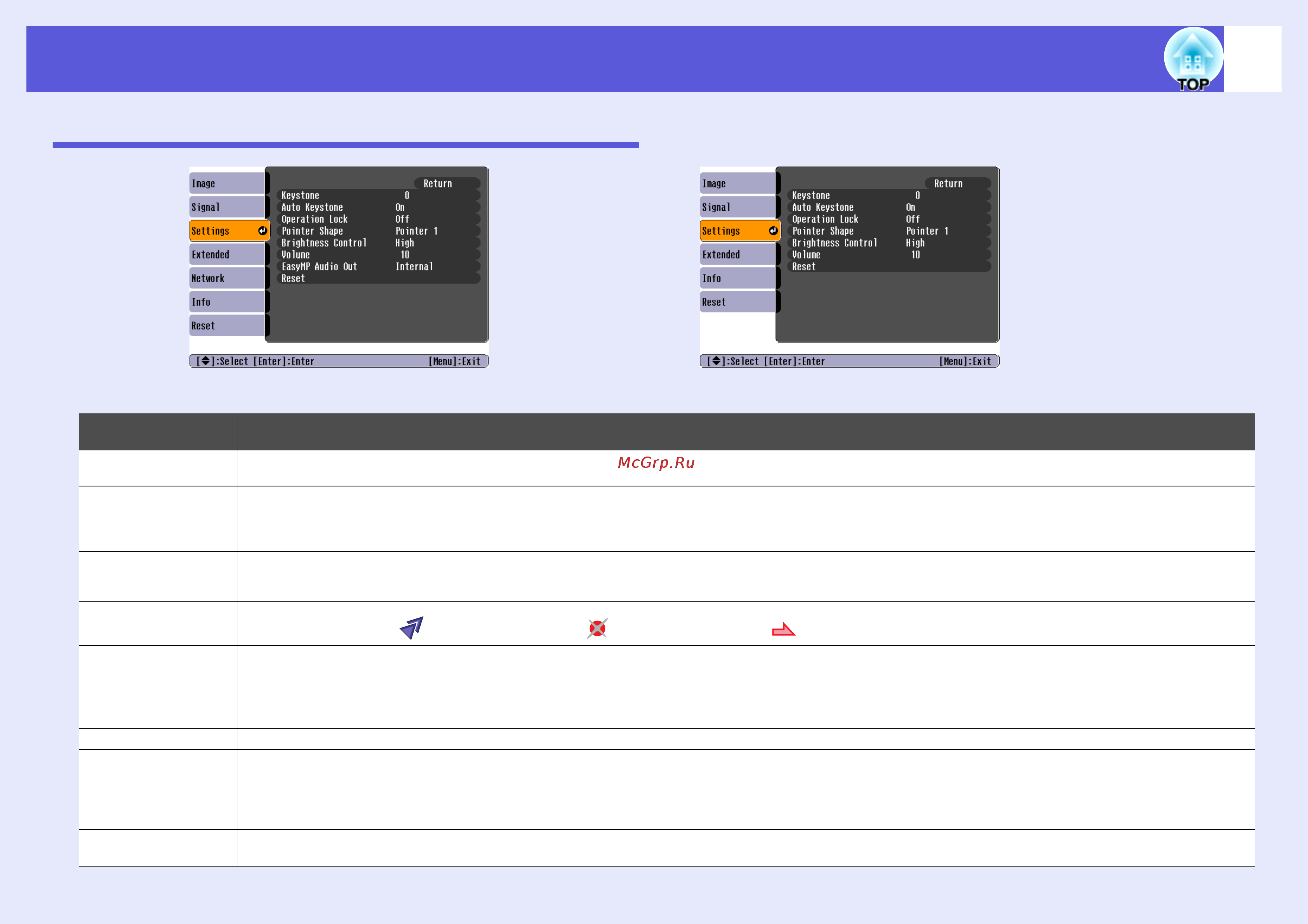Select Operation Lock row in right panel
The width and height of the screenshot is (1308, 924).
(x=889, y=219)
